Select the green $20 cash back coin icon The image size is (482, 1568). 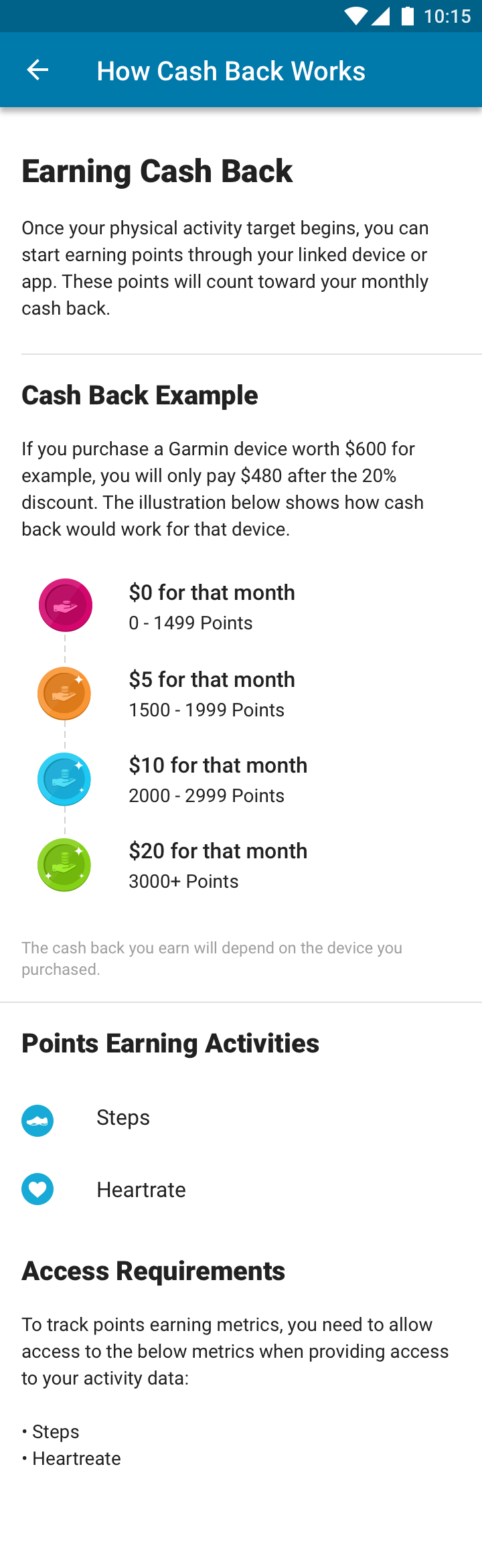[x=64, y=864]
